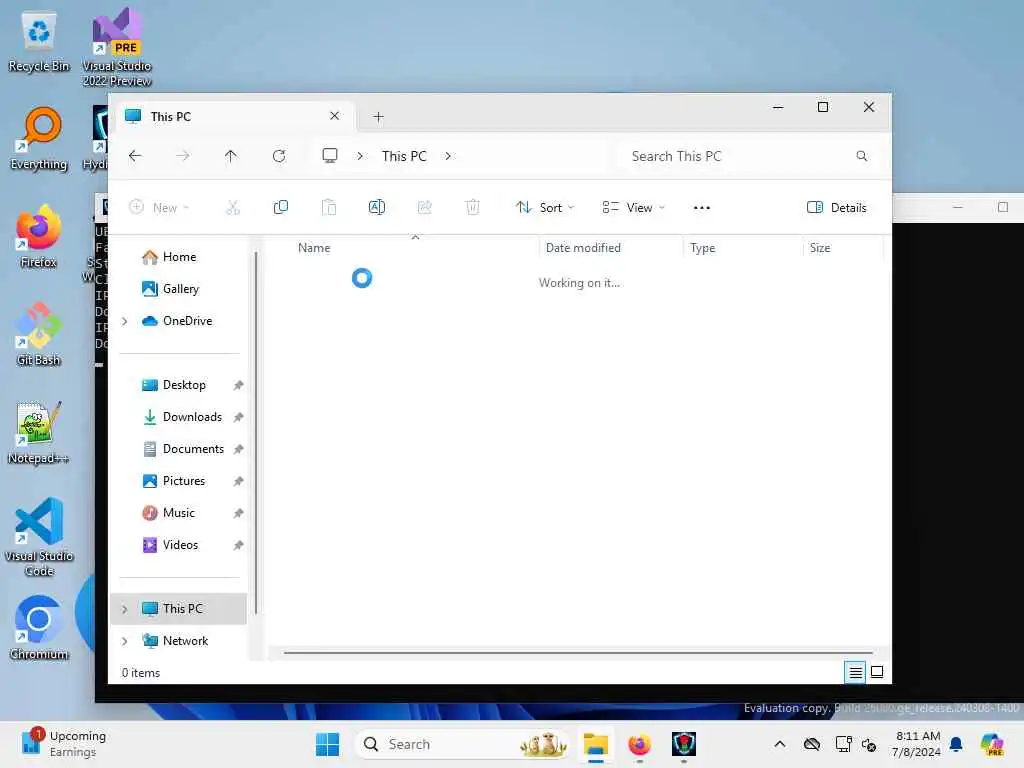Open Upcoming Earnings widget
The image size is (1024, 768).
tap(63, 744)
